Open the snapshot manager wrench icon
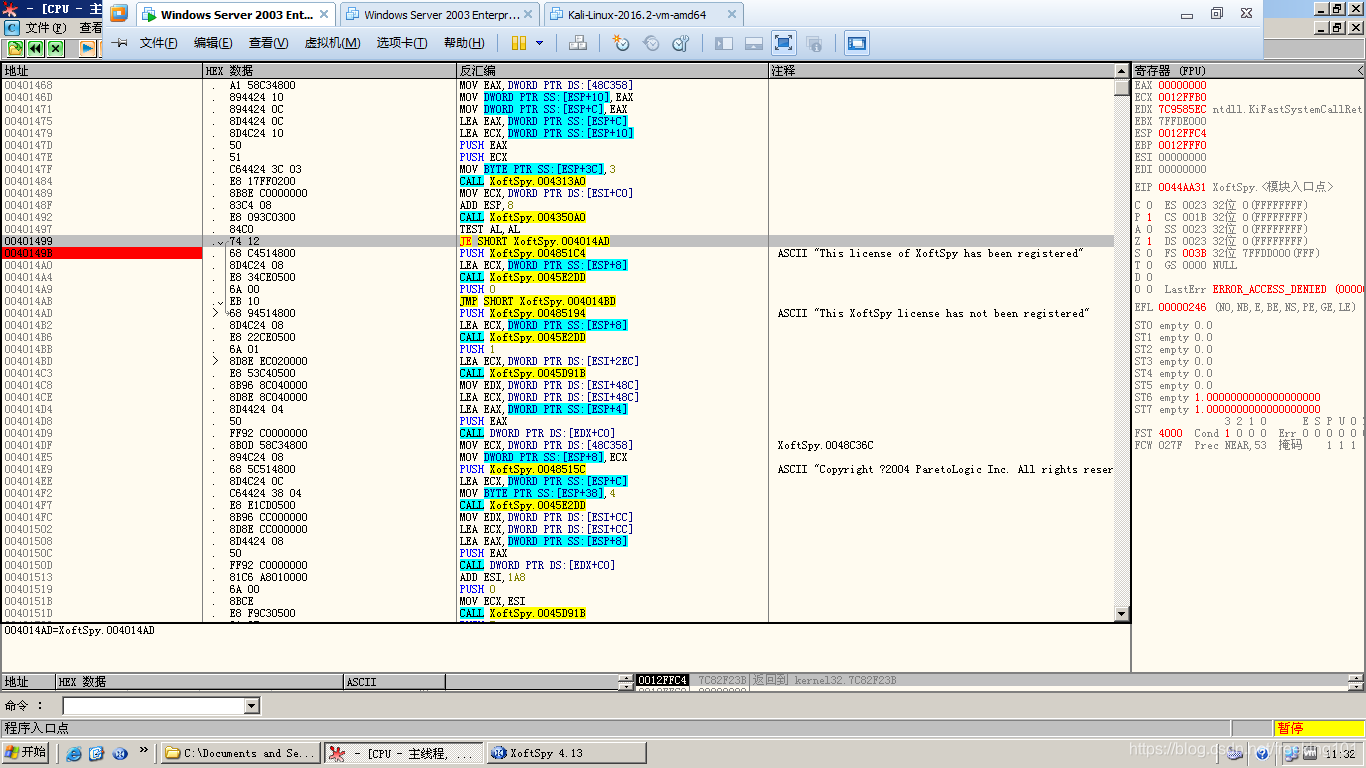The width and height of the screenshot is (1366, 768). point(681,43)
